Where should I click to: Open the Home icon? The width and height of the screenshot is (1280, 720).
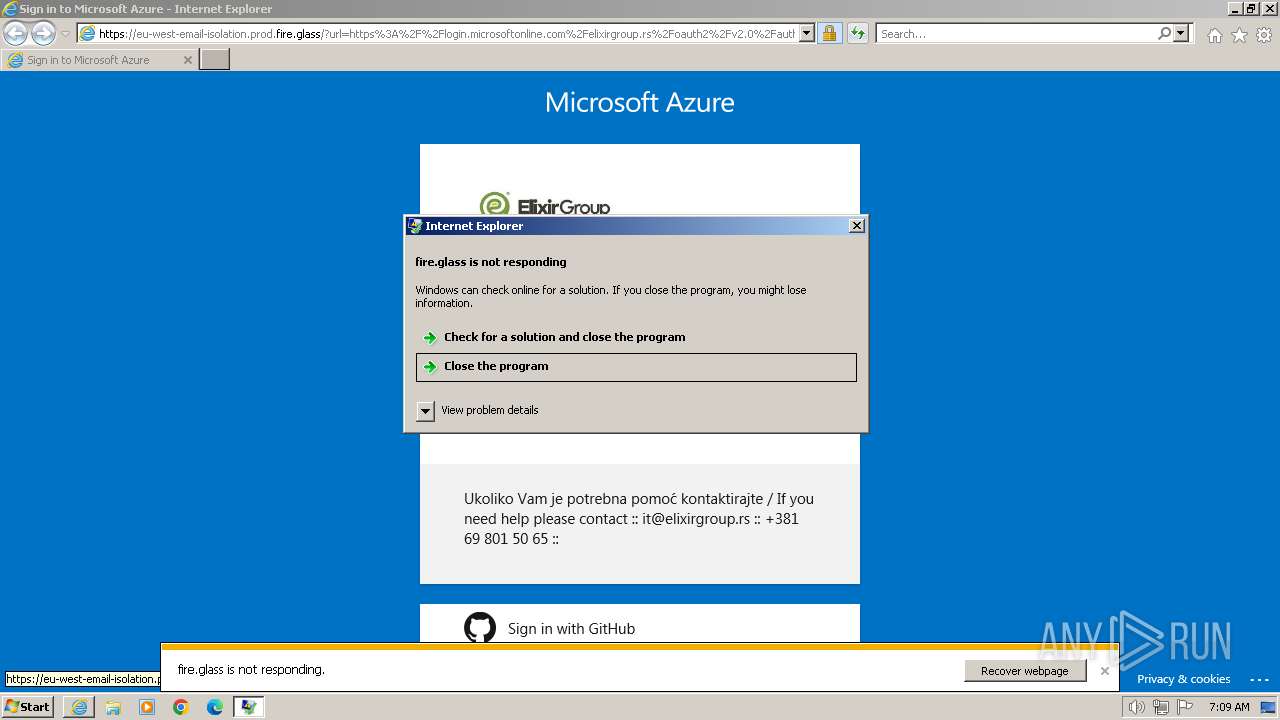[x=1214, y=35]
